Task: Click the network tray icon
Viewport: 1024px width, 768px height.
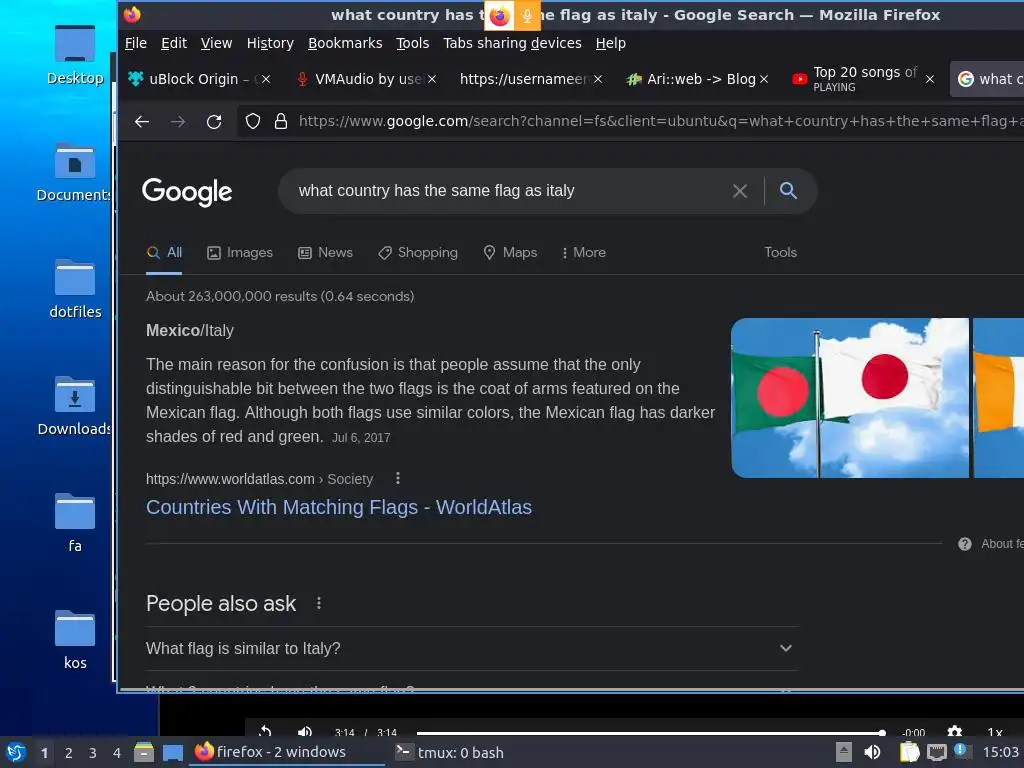Action: tap(936, 752)
